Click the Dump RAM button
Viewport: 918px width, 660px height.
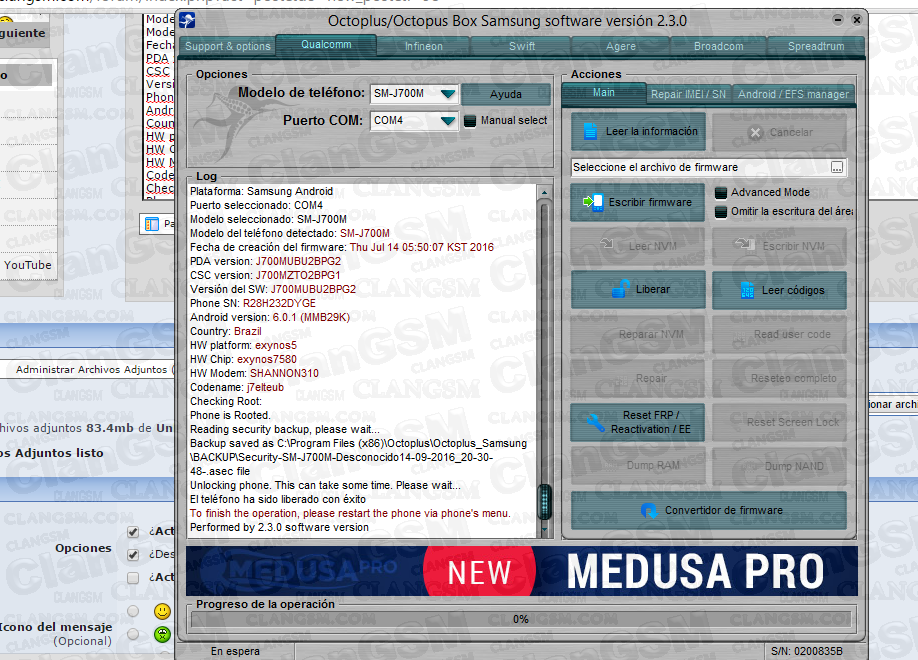tap(638, 466)
